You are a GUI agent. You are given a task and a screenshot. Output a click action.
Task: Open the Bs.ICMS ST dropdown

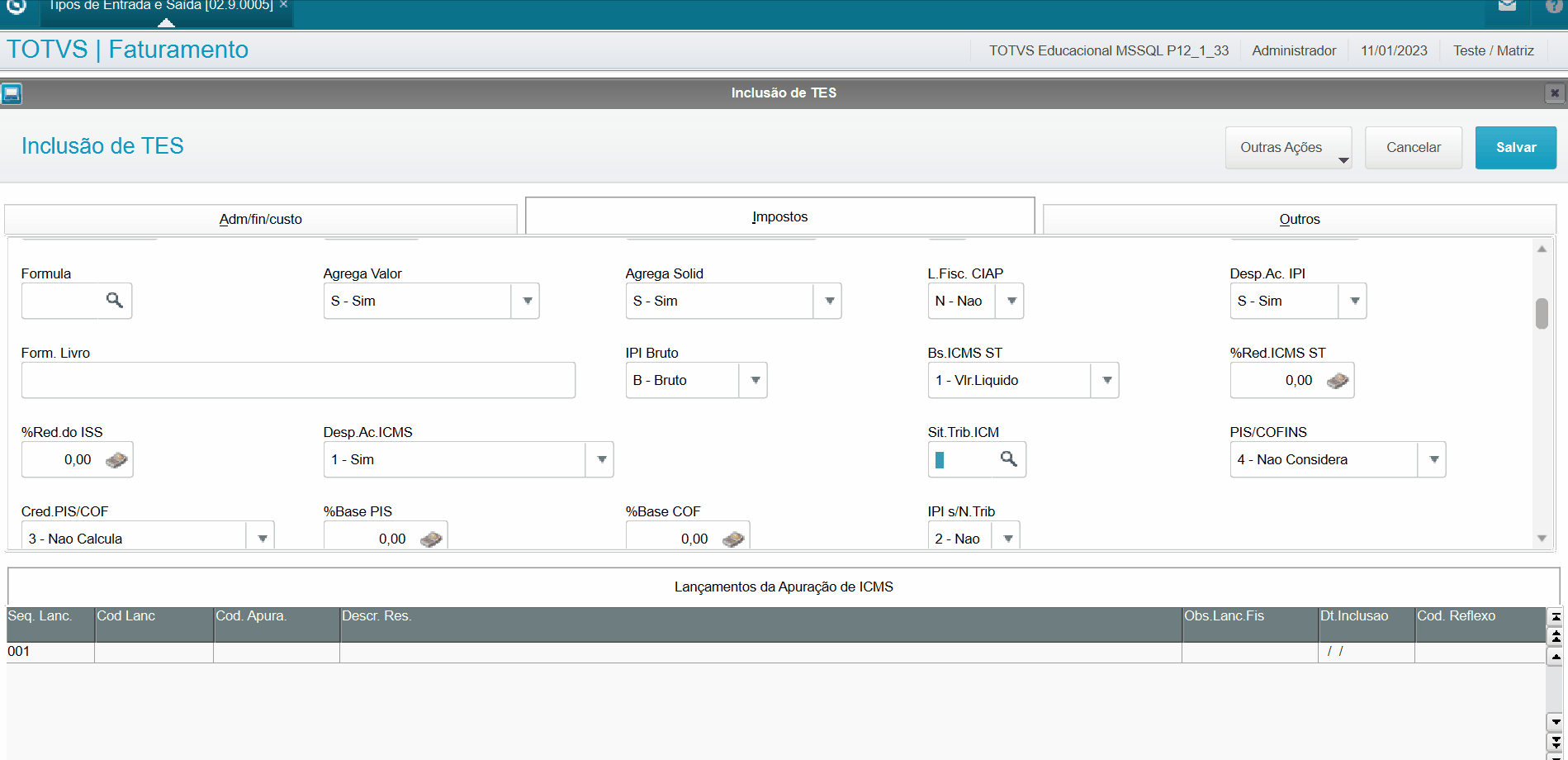click(1106, 380)
